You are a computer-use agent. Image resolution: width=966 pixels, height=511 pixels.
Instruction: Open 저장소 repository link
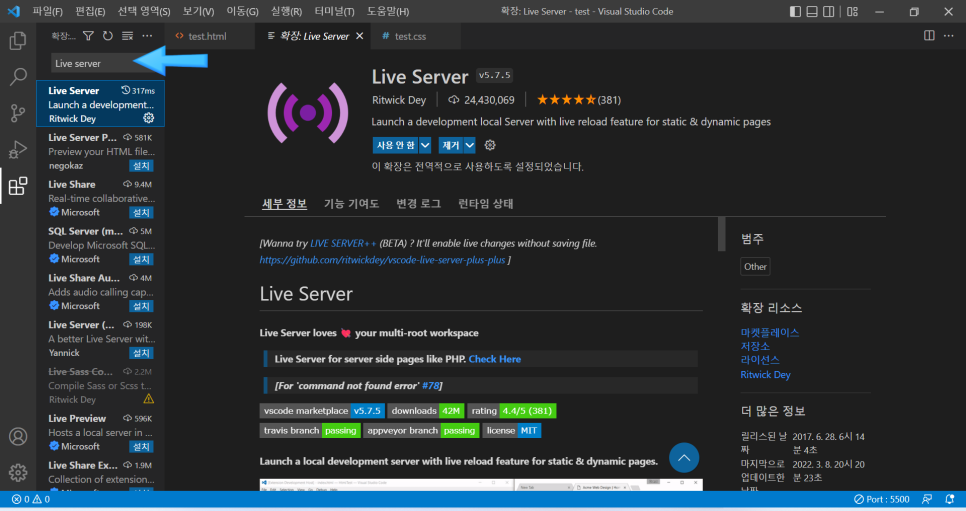[x=755, y=346]
